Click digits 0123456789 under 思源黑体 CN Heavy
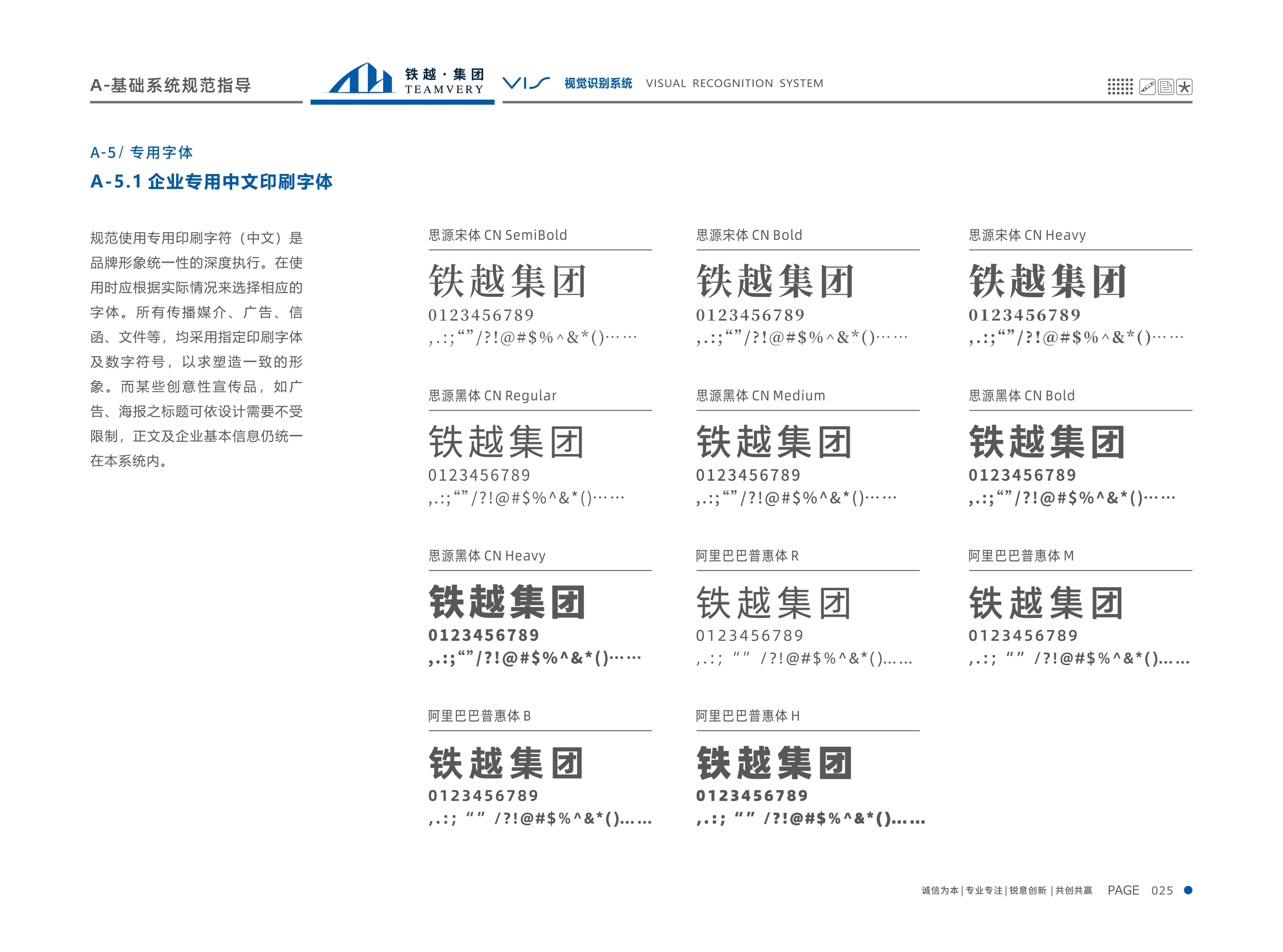The height and width of the screenshot is (952, 1283). pyautogui.click(x=483, y=636)
